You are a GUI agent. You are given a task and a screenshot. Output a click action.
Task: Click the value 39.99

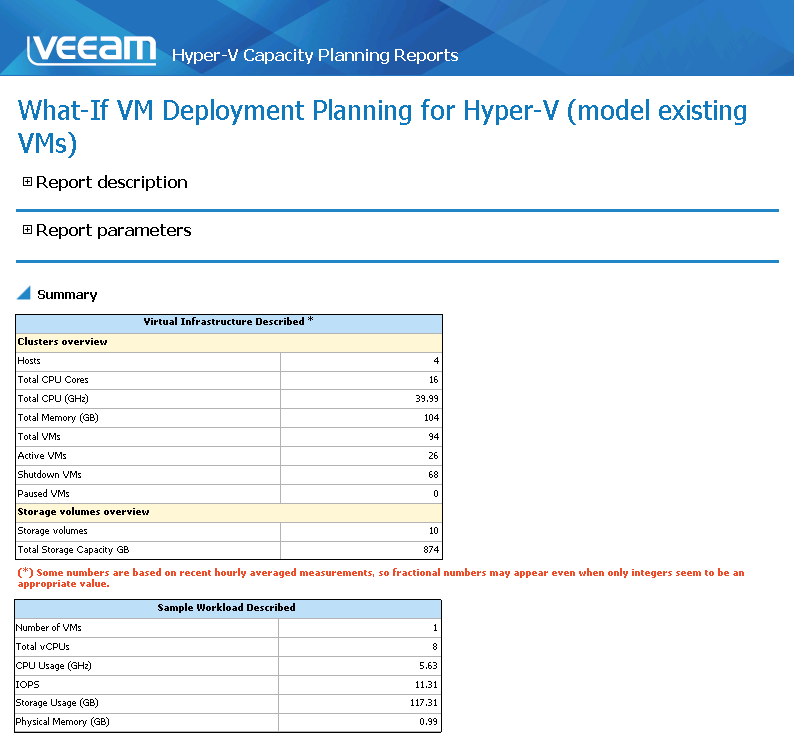point(427,399)
